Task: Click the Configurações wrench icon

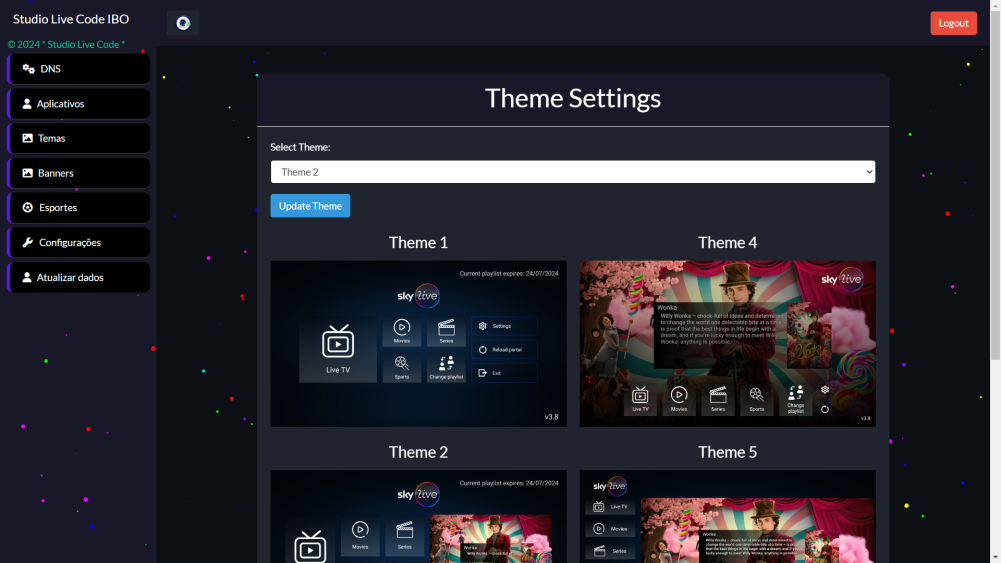Action: coord(28,242)
